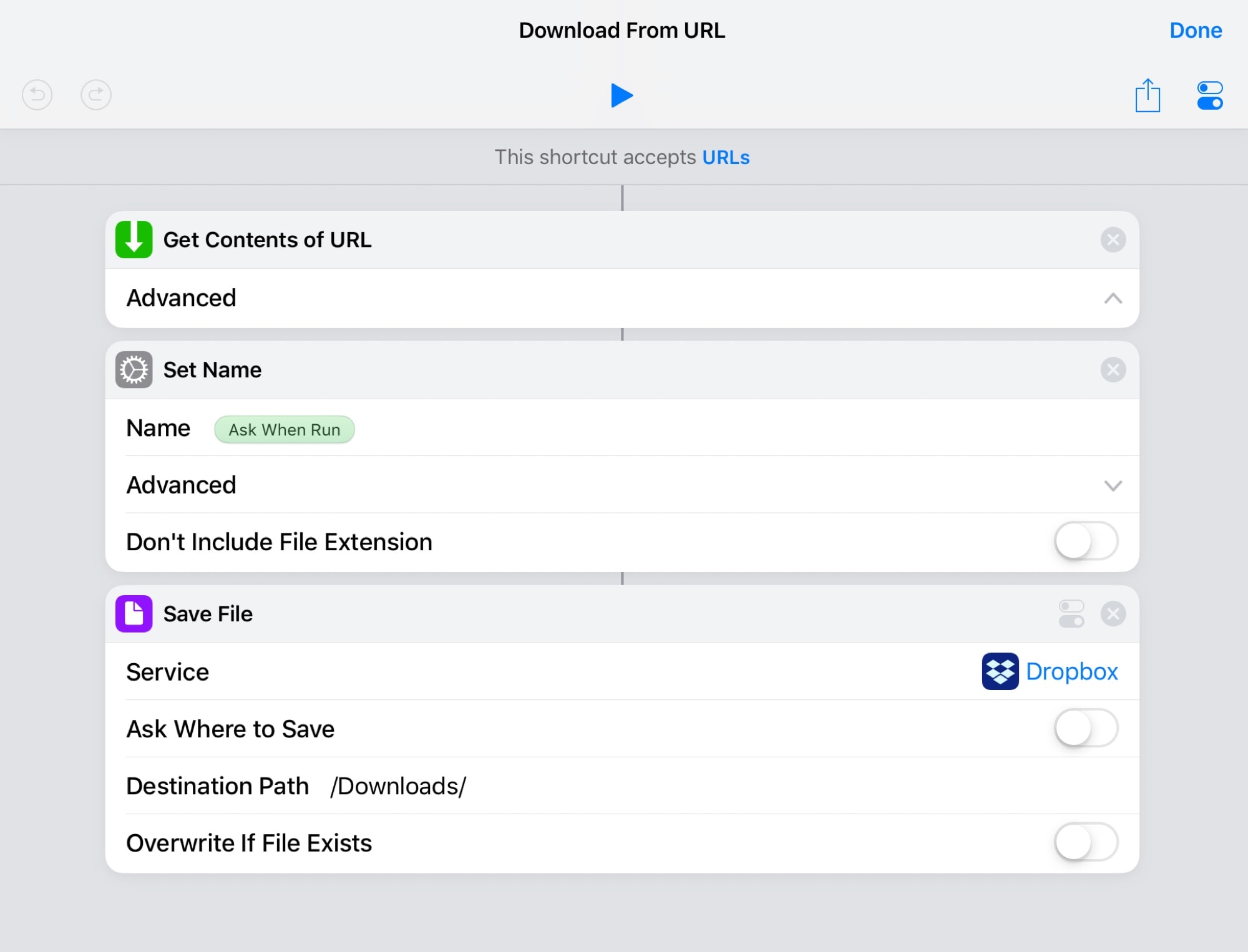Click the Save File purple document icon
Screen dimensions: 1248x952
click(x=134, y=614)
